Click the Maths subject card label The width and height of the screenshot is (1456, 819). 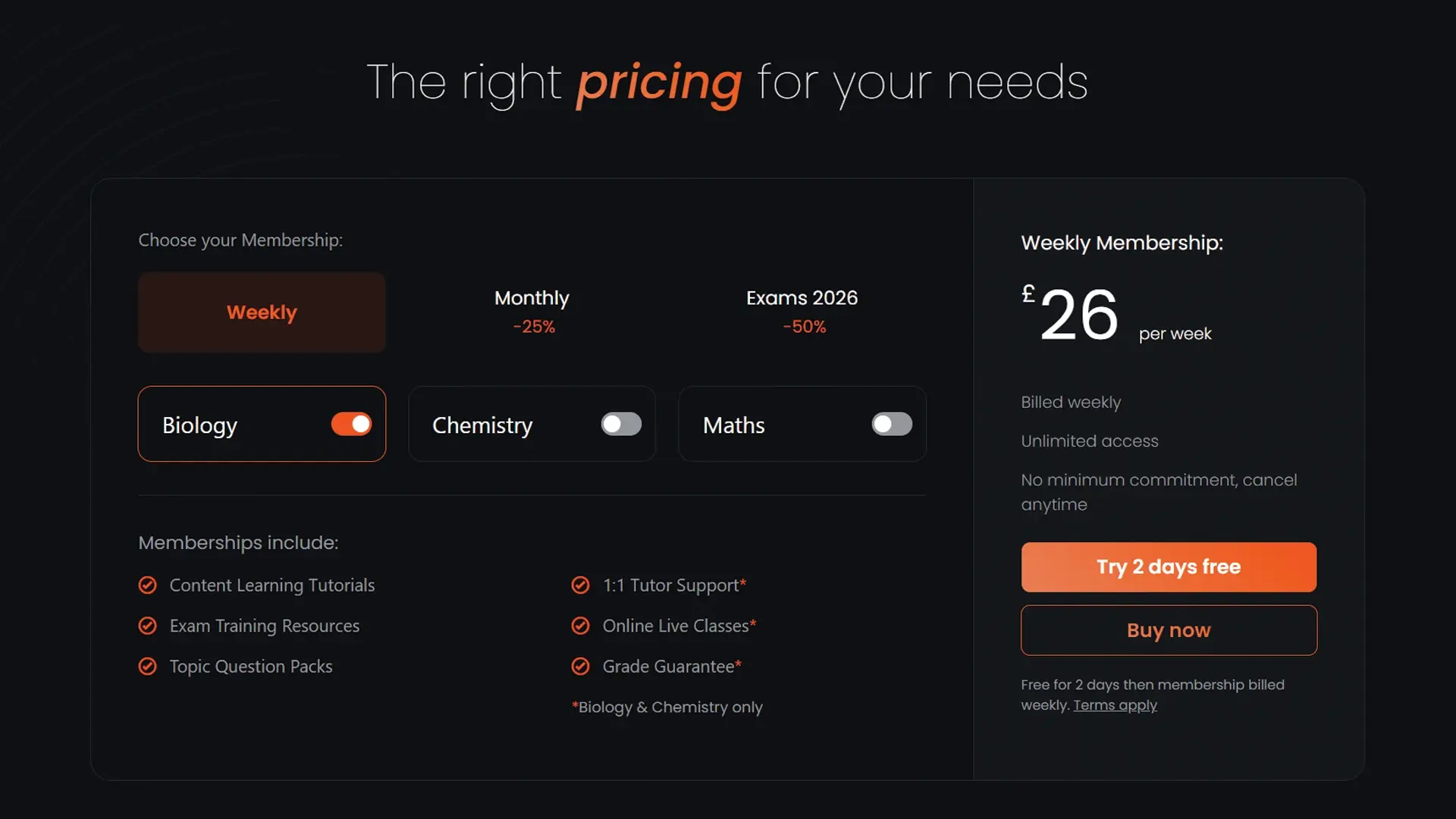click(733, 425)
